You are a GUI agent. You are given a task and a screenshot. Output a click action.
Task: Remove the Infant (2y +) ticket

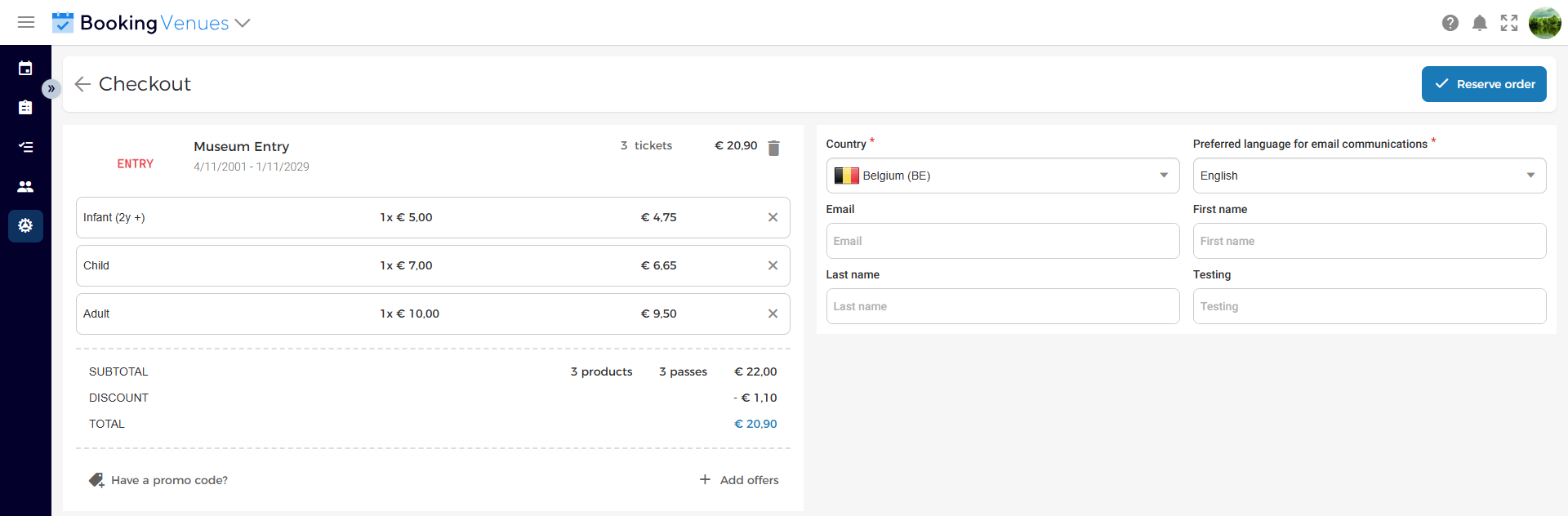pyautogui.click(x=773, y=217)
